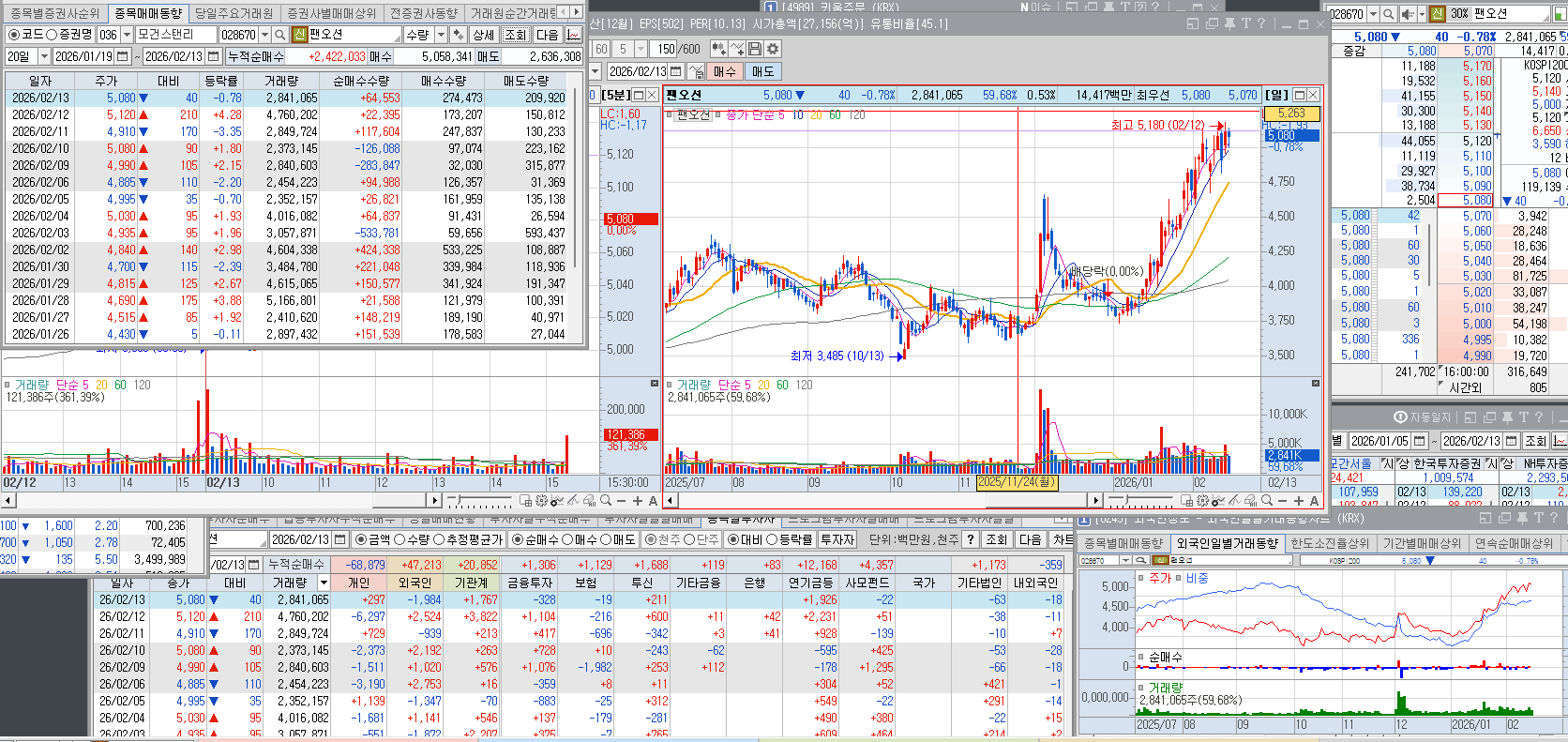Screen dimensions: 1568x742
Task: Pin the chart window with the pushpin icon
Action: (1229, 23)
